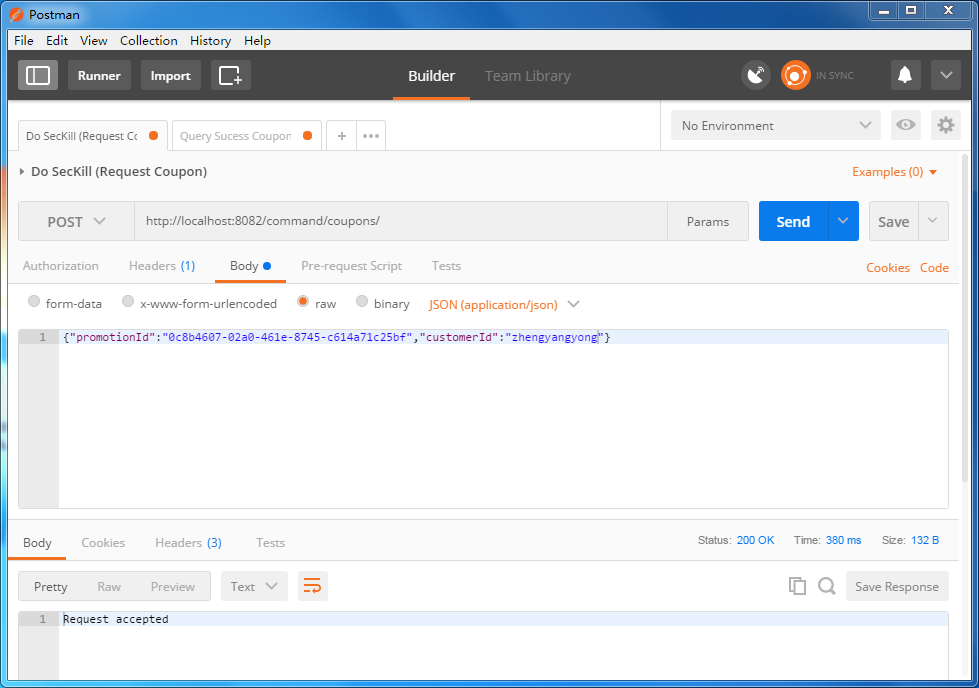This screenshot has height=688, width=979.
Task: Open environment settings gear icon
Action: point(945,125)
